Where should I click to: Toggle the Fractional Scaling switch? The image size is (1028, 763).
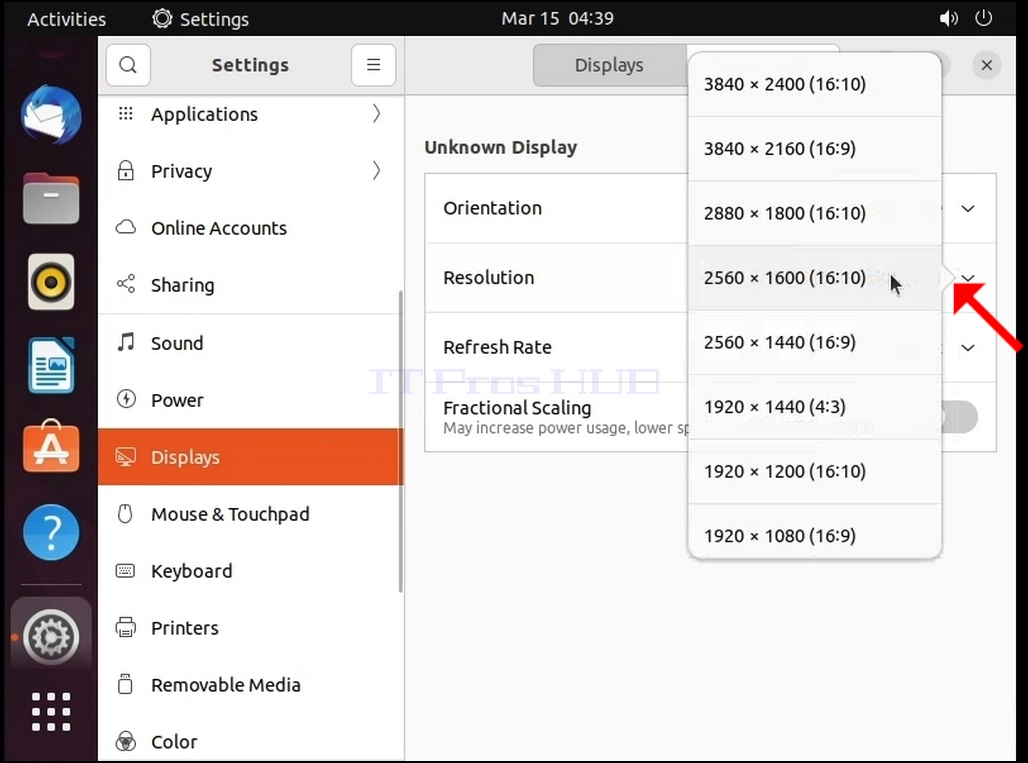[960, 417]
